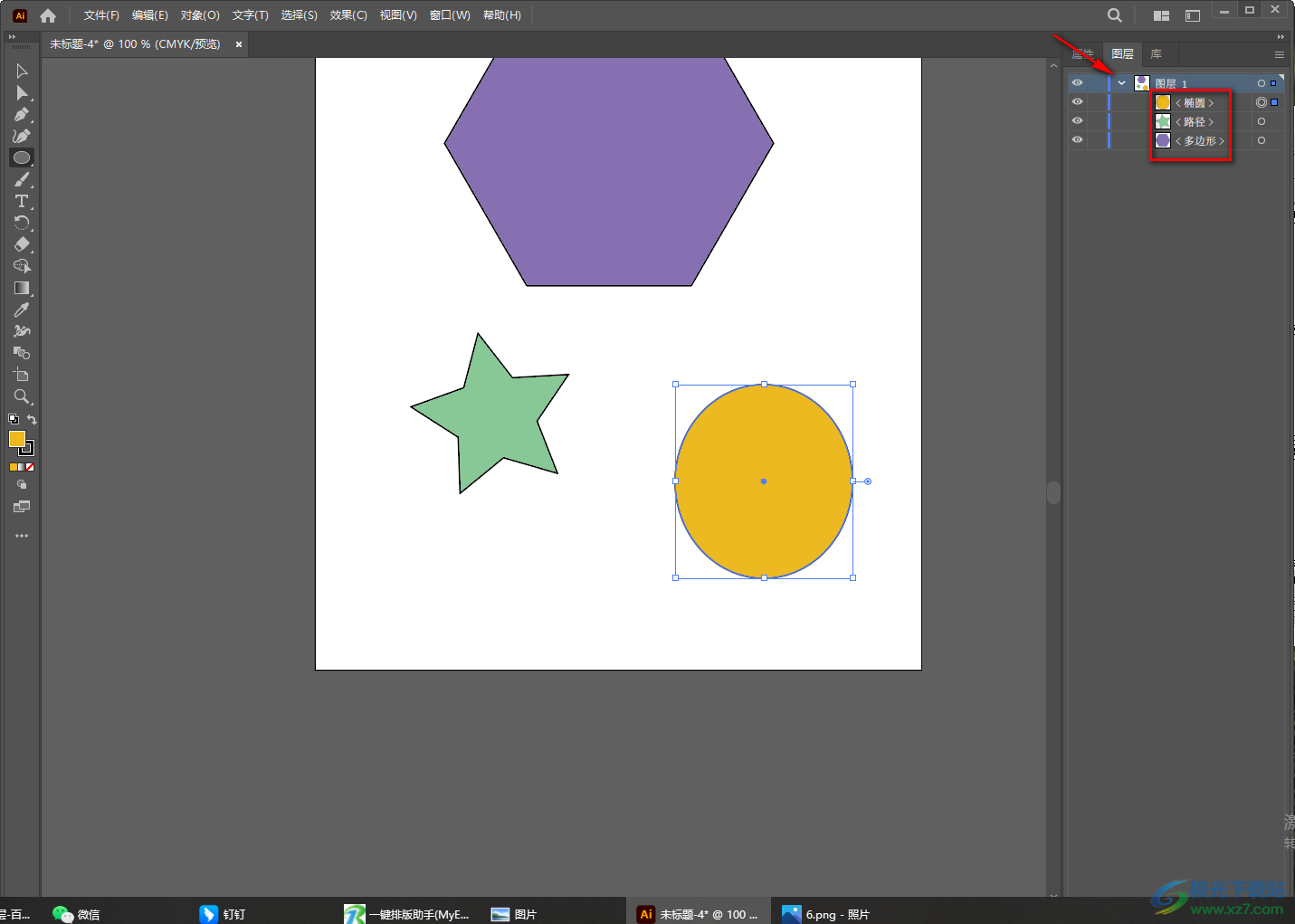Hide layer 图层 1 via eye icon
This screenshot has height=924, width=1295.
tap(1077, 82)
